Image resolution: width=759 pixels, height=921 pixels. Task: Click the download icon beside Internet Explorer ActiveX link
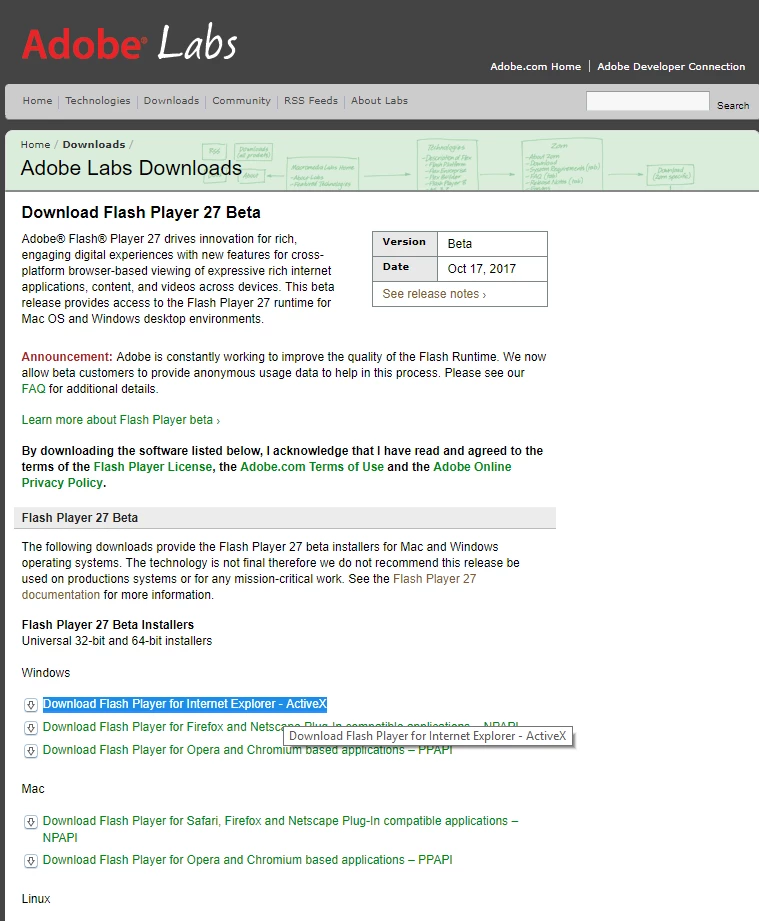click(x=31, y=705)
